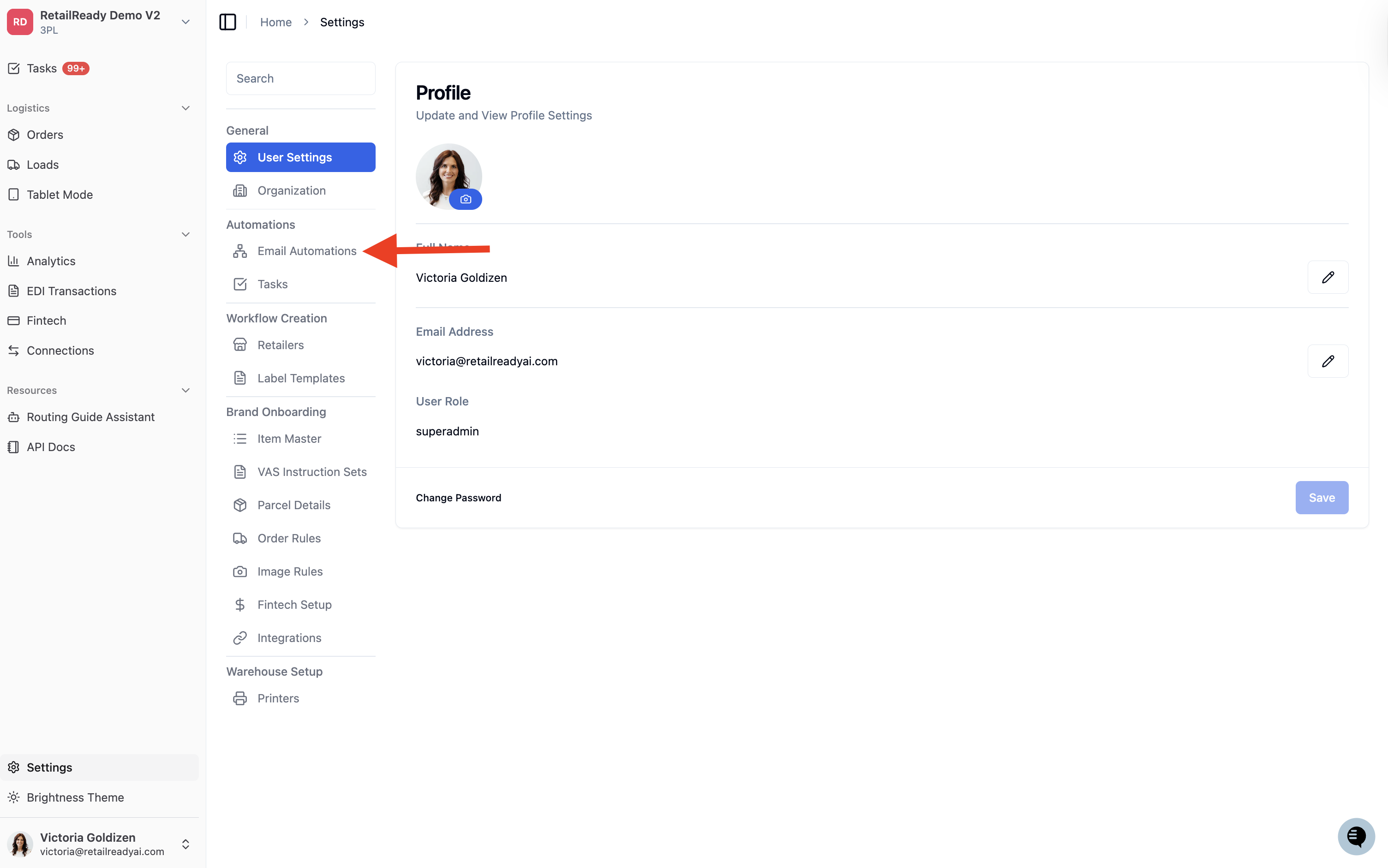This screenshot has width=1388, height=868.
Task: Open Connections
Action: pyautogui.click(x=60, y=350)
